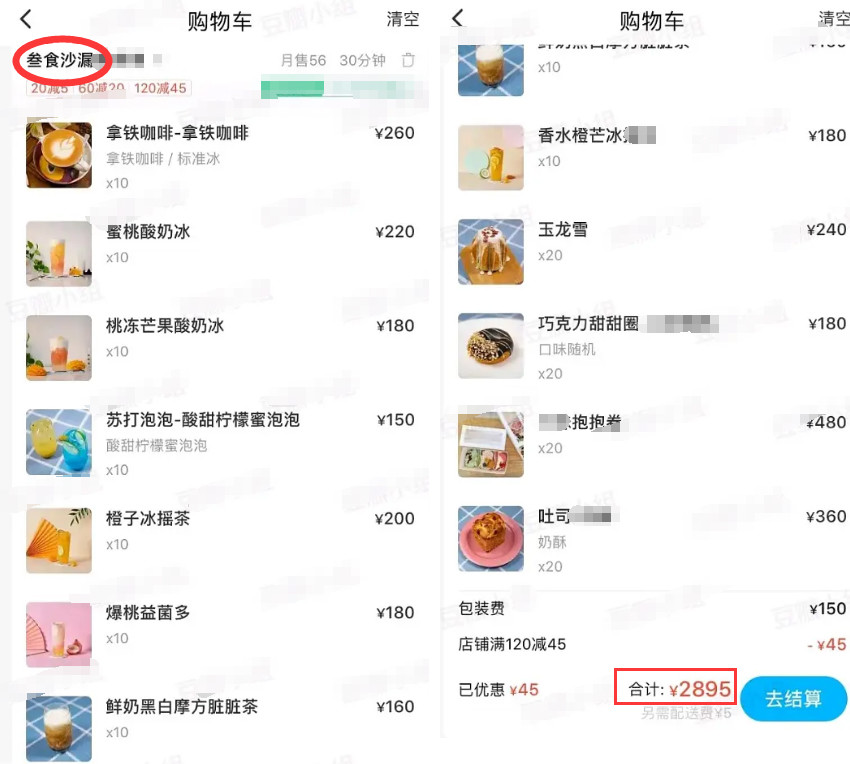Select the 巧克力甜甜圈 donut image

491,346
